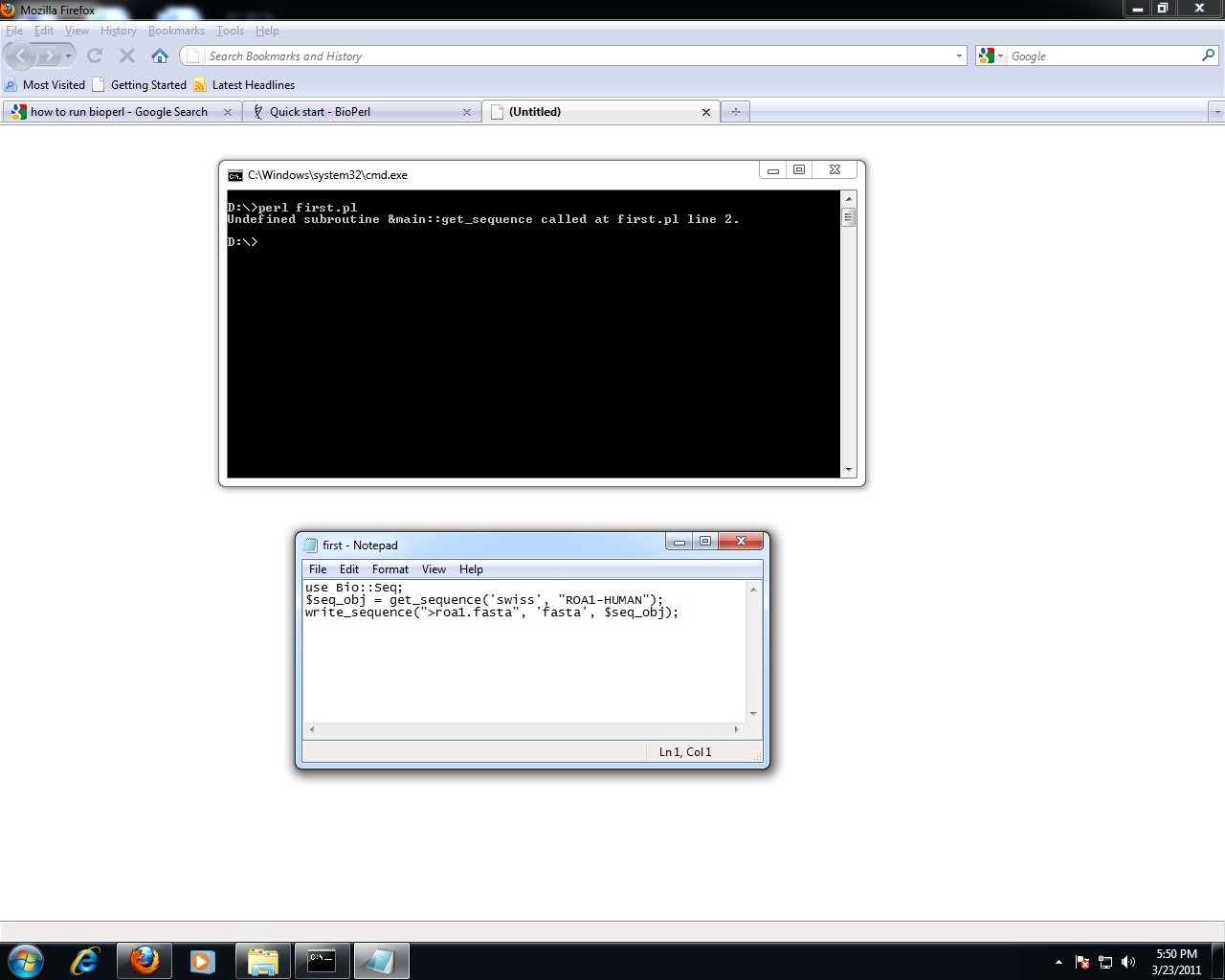The height and width of the screenshot is (980, 1225).
Task: Click the Reload page icon
Action: (x=95, y=56)
